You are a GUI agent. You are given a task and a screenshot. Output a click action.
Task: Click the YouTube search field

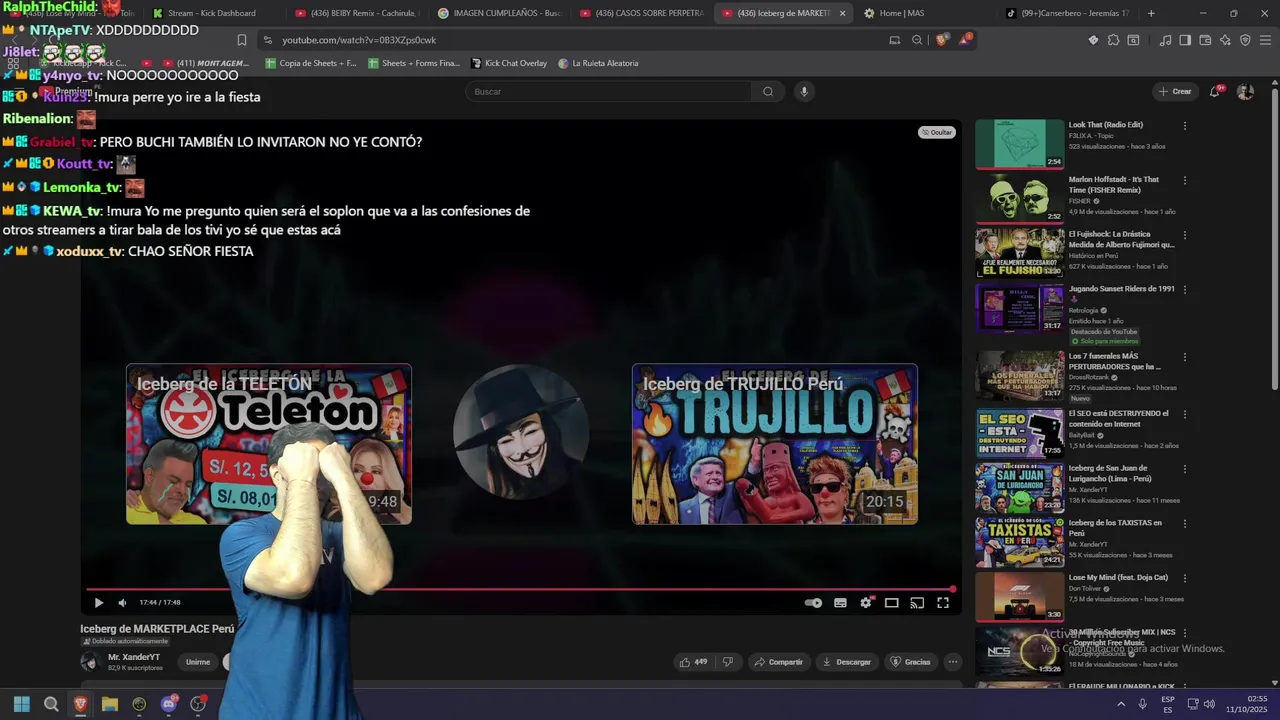[608, 92]
